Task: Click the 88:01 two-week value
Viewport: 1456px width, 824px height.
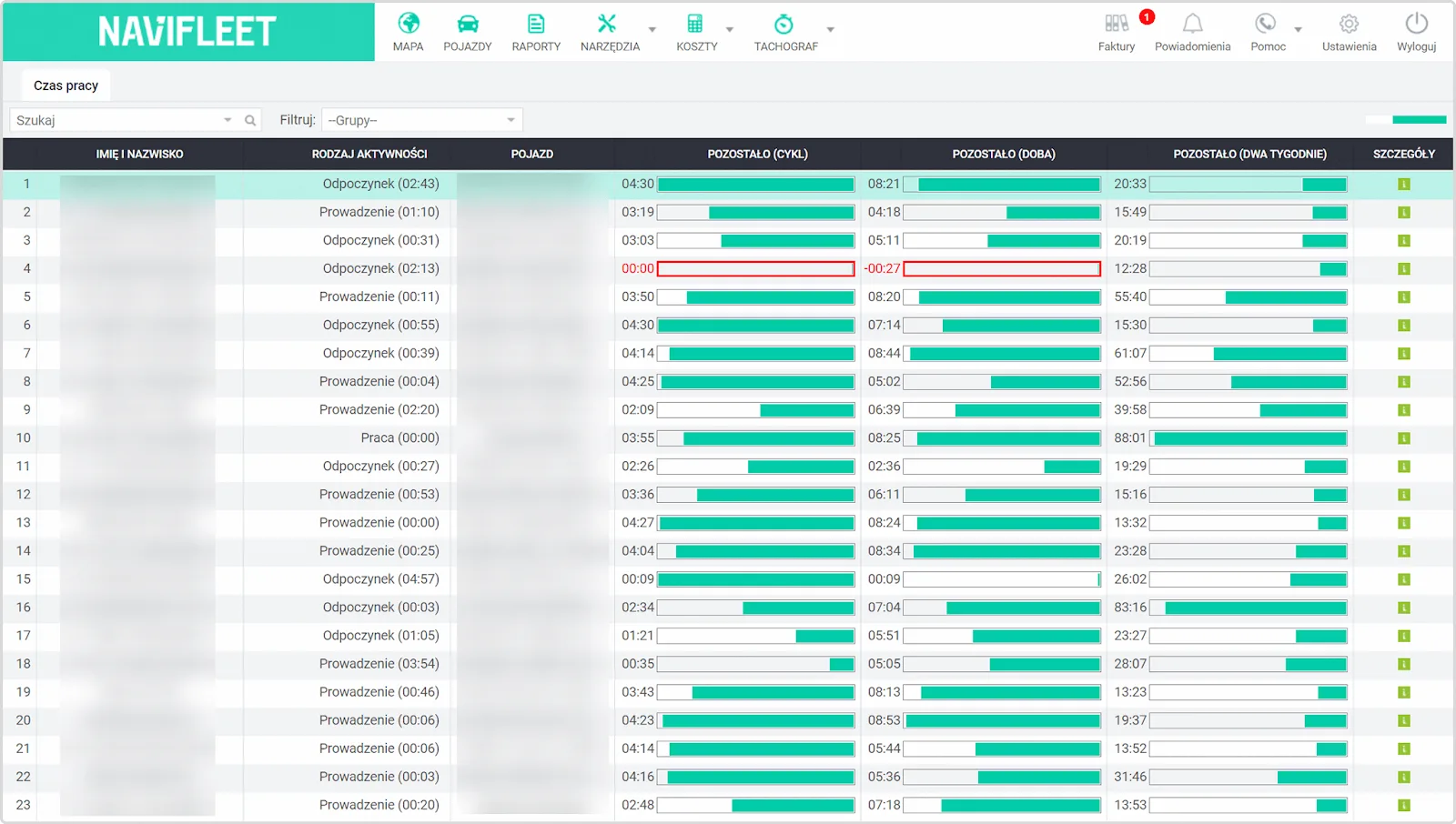Action: (x=1130, y=437)
